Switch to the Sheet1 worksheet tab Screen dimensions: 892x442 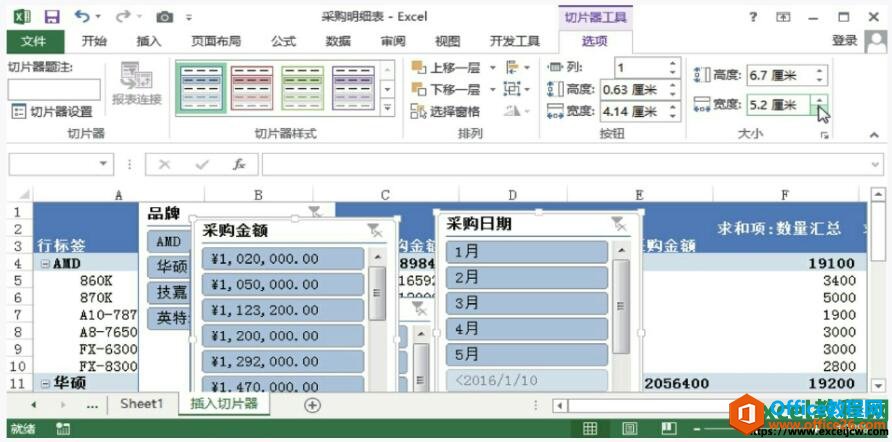142,404
